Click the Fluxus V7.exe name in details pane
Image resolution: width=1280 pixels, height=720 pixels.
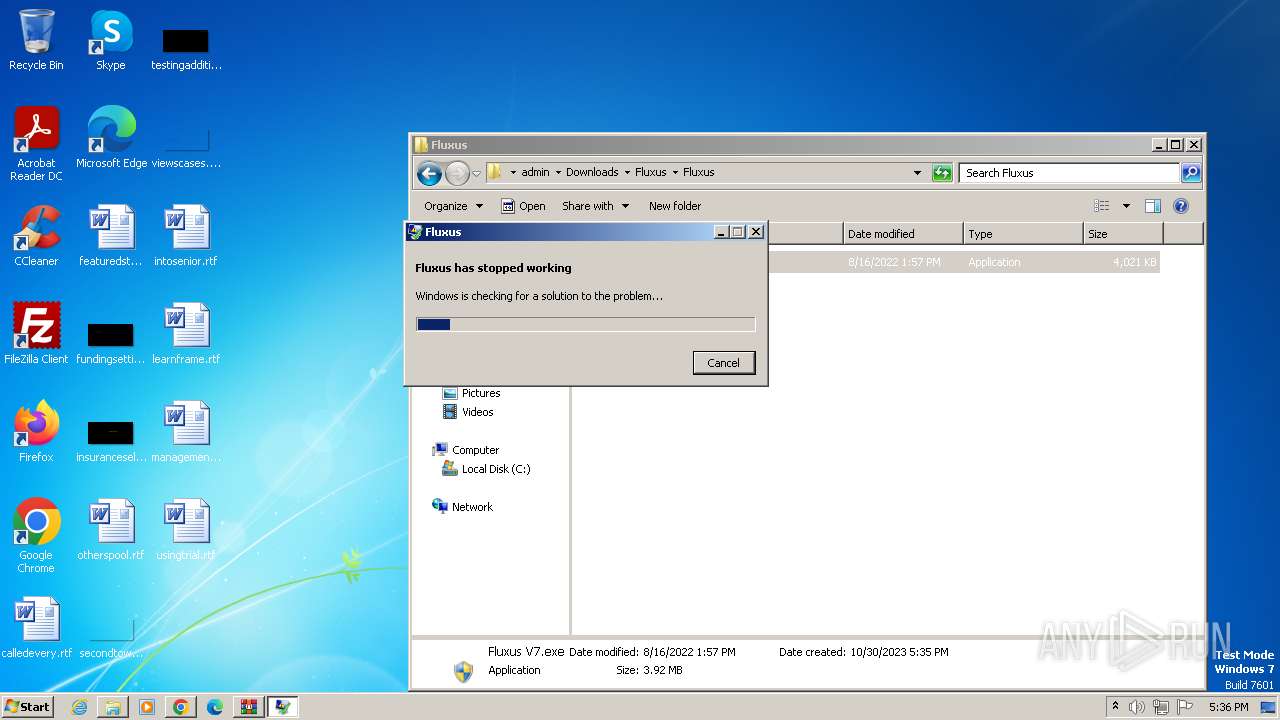coord(526,651)
